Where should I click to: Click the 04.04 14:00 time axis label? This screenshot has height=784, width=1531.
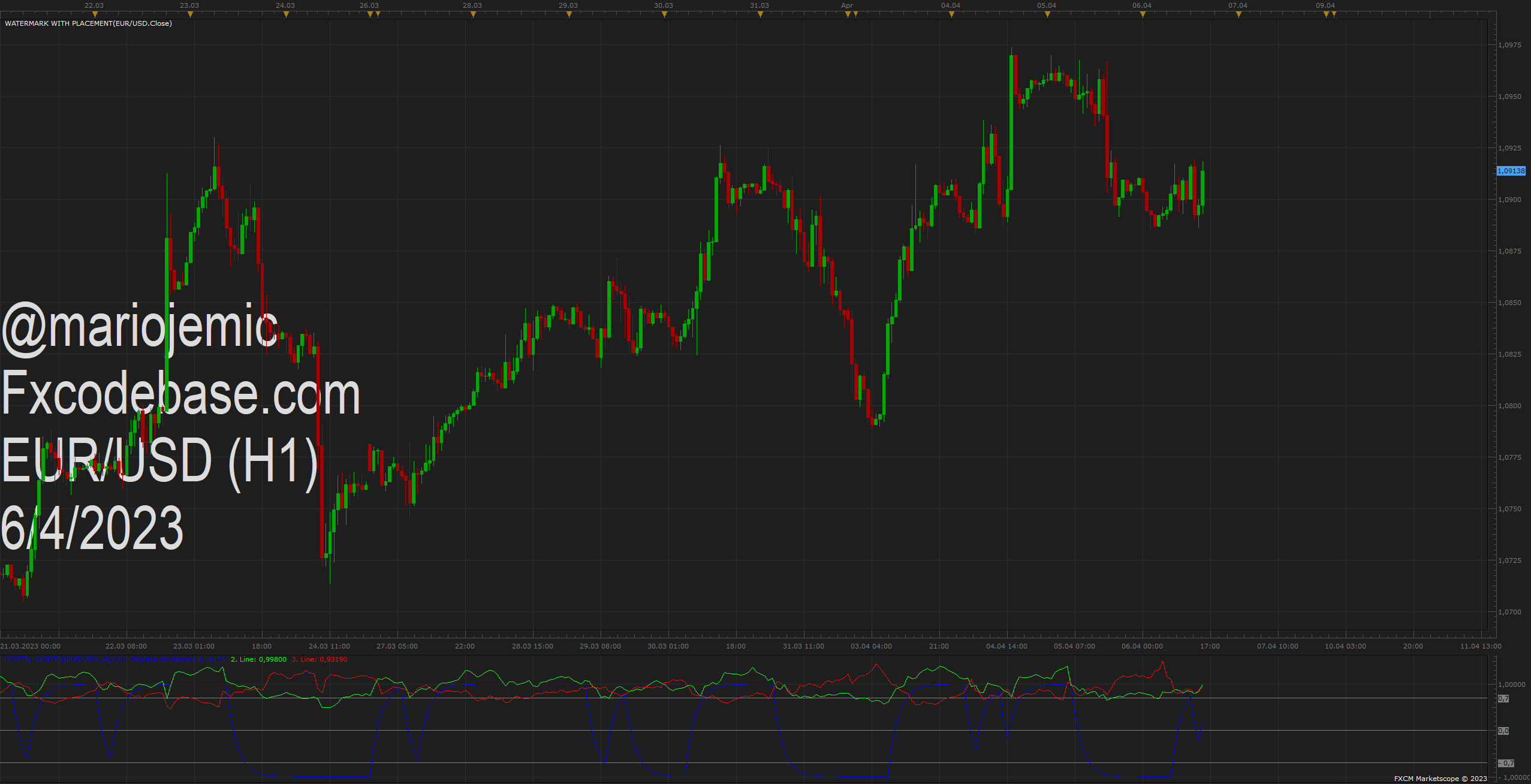1006,646
